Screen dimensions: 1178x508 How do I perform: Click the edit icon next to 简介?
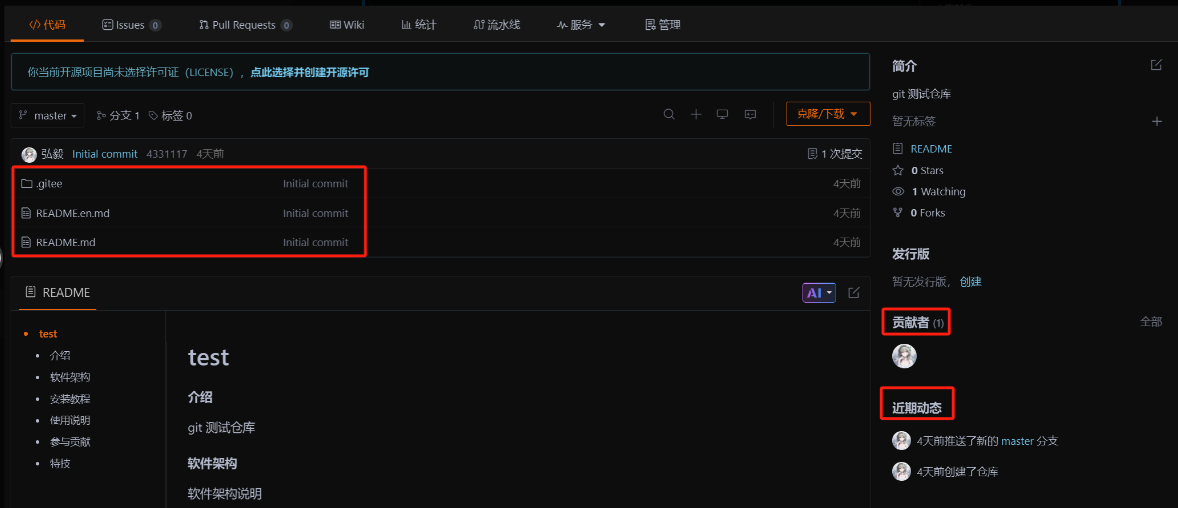pos(1156,65)
